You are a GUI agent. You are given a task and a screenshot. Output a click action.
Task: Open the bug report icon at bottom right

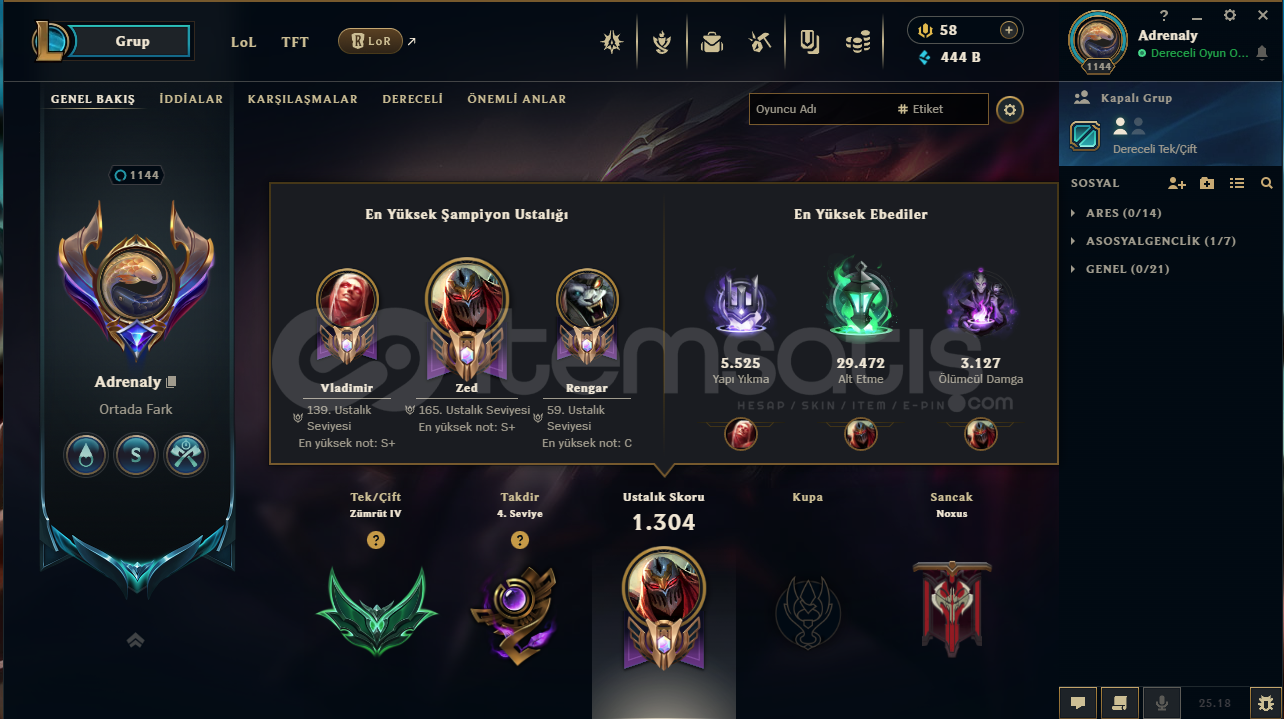(x=1264, y=703)
